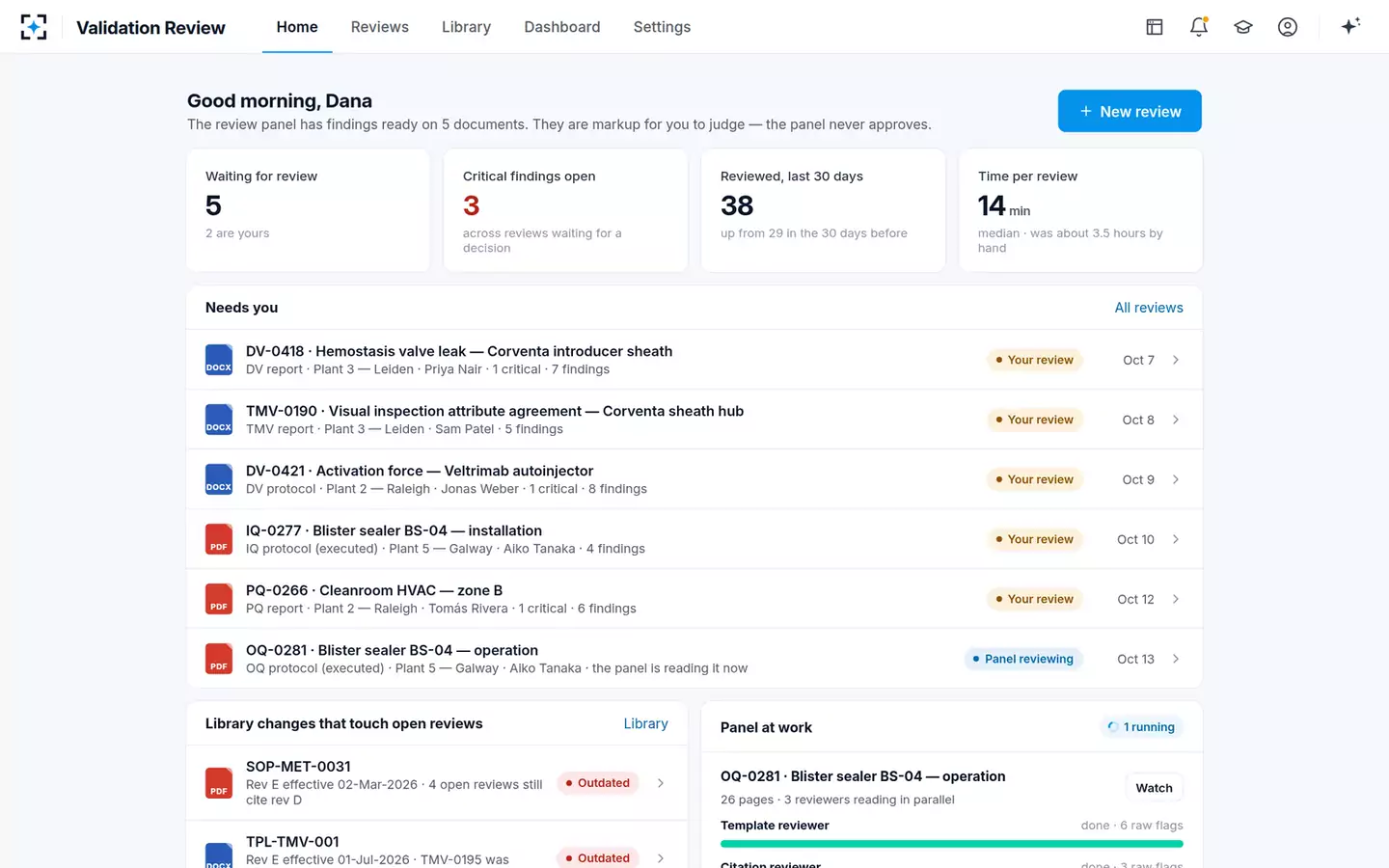
Task: Click the Validation Review logo icon
Action: (x=34, y=27)
